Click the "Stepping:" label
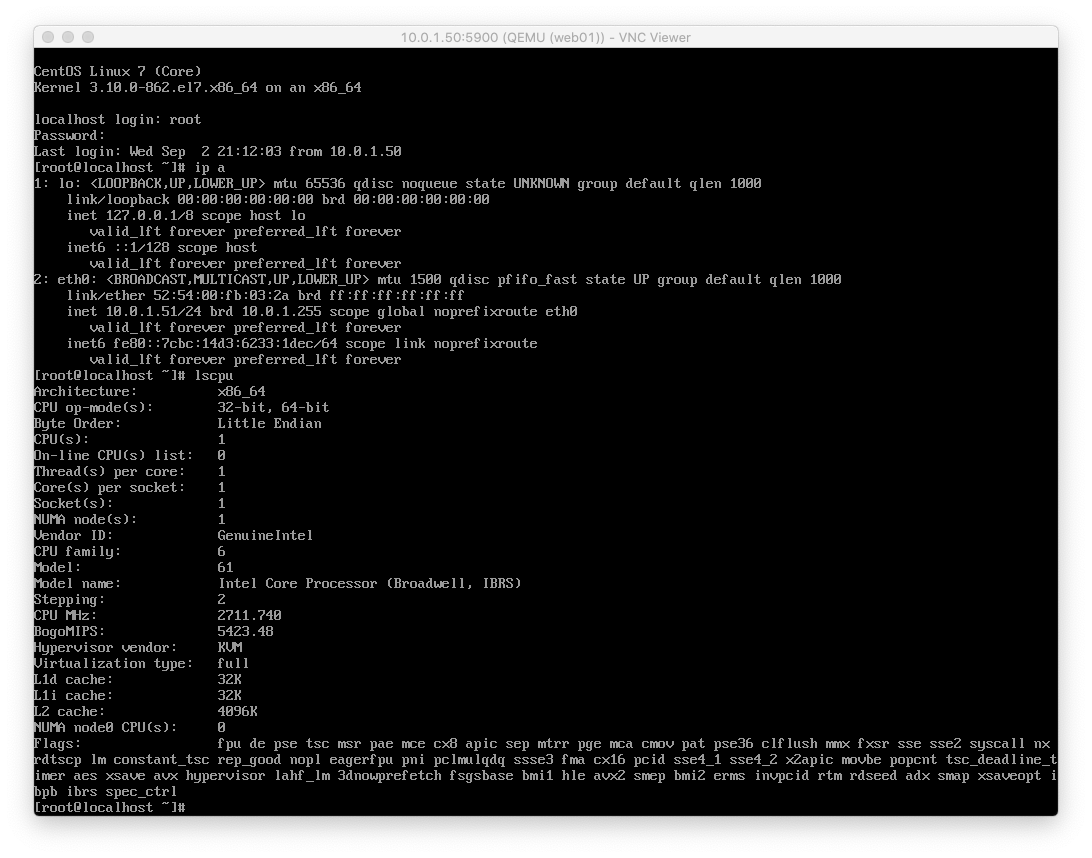 (x=70, y=600)
